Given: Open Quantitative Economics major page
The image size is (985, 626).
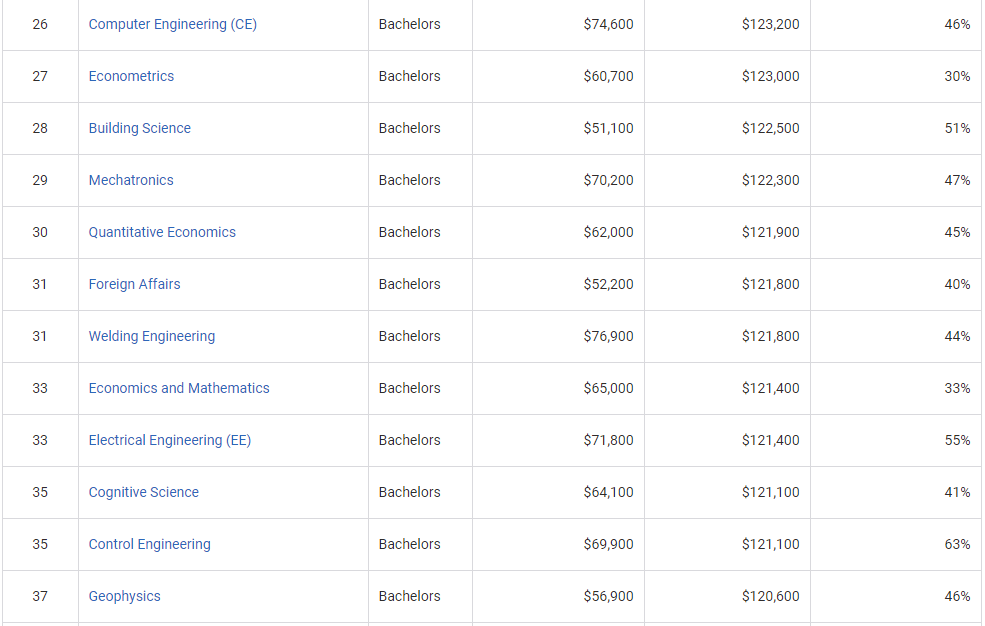Looking at the screenshot, I should (162, 232).
